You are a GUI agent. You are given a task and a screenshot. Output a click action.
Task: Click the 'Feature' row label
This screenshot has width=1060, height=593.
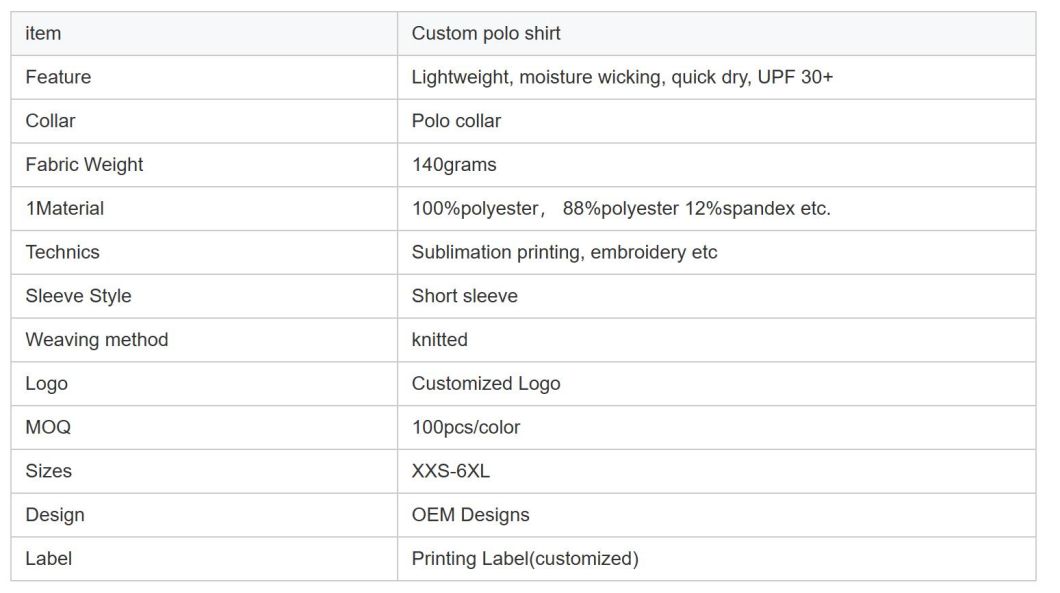coord(58,77)
